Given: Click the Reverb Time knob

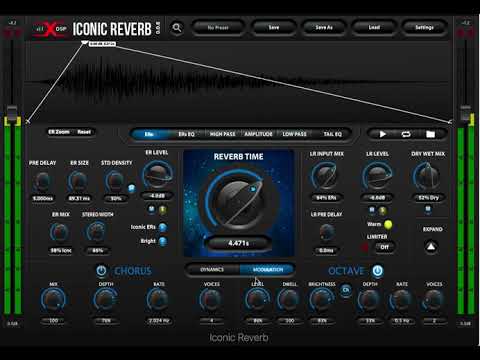Looking at the screenshot, I should [x=238, y=200].
